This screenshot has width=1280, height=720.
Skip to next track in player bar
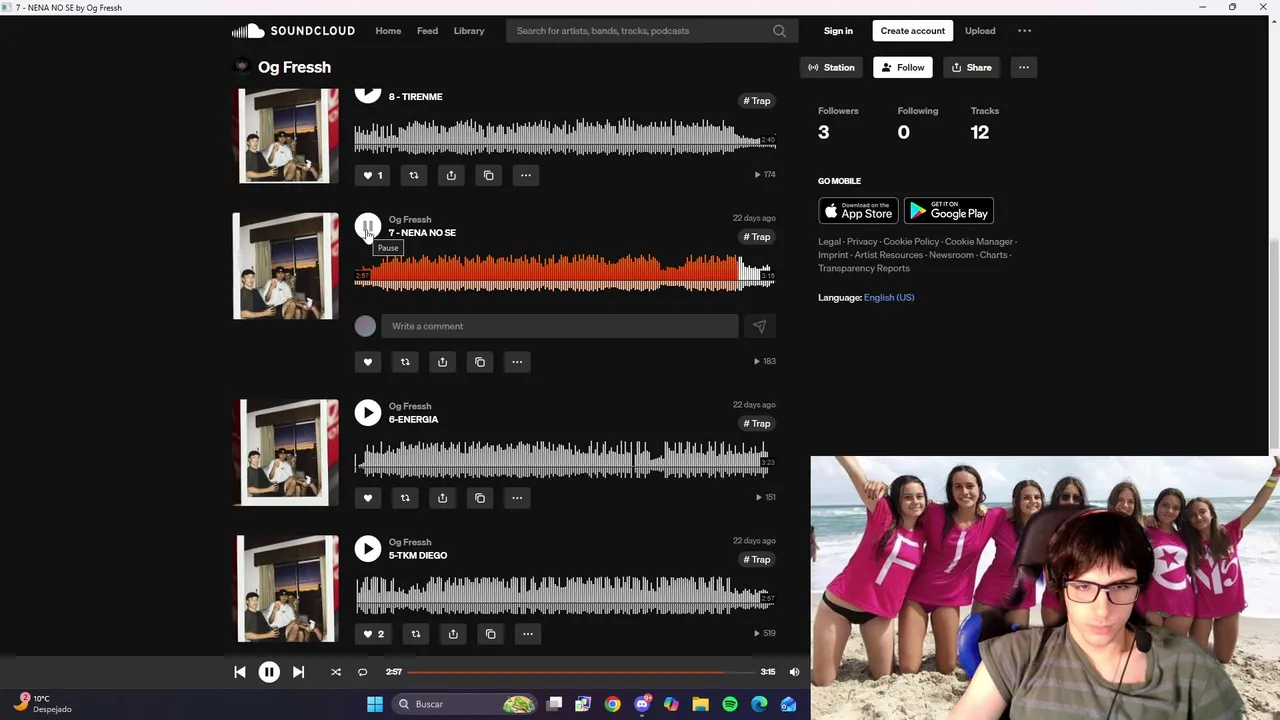point(298,672)
